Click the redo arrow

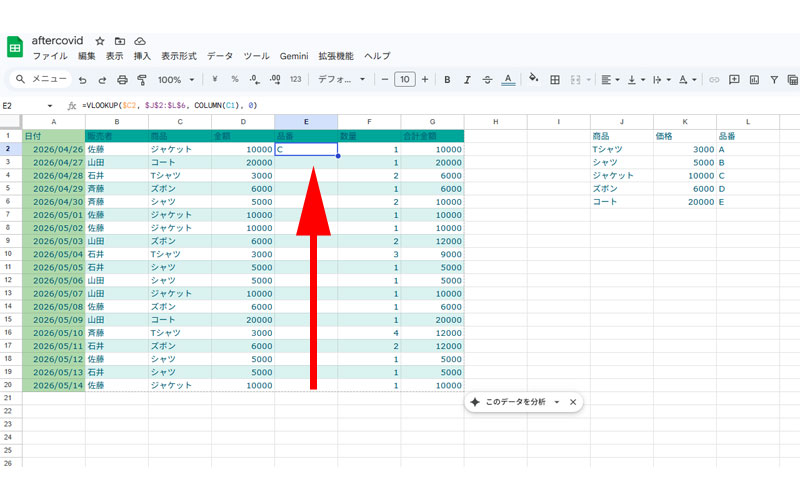[102, 80]
